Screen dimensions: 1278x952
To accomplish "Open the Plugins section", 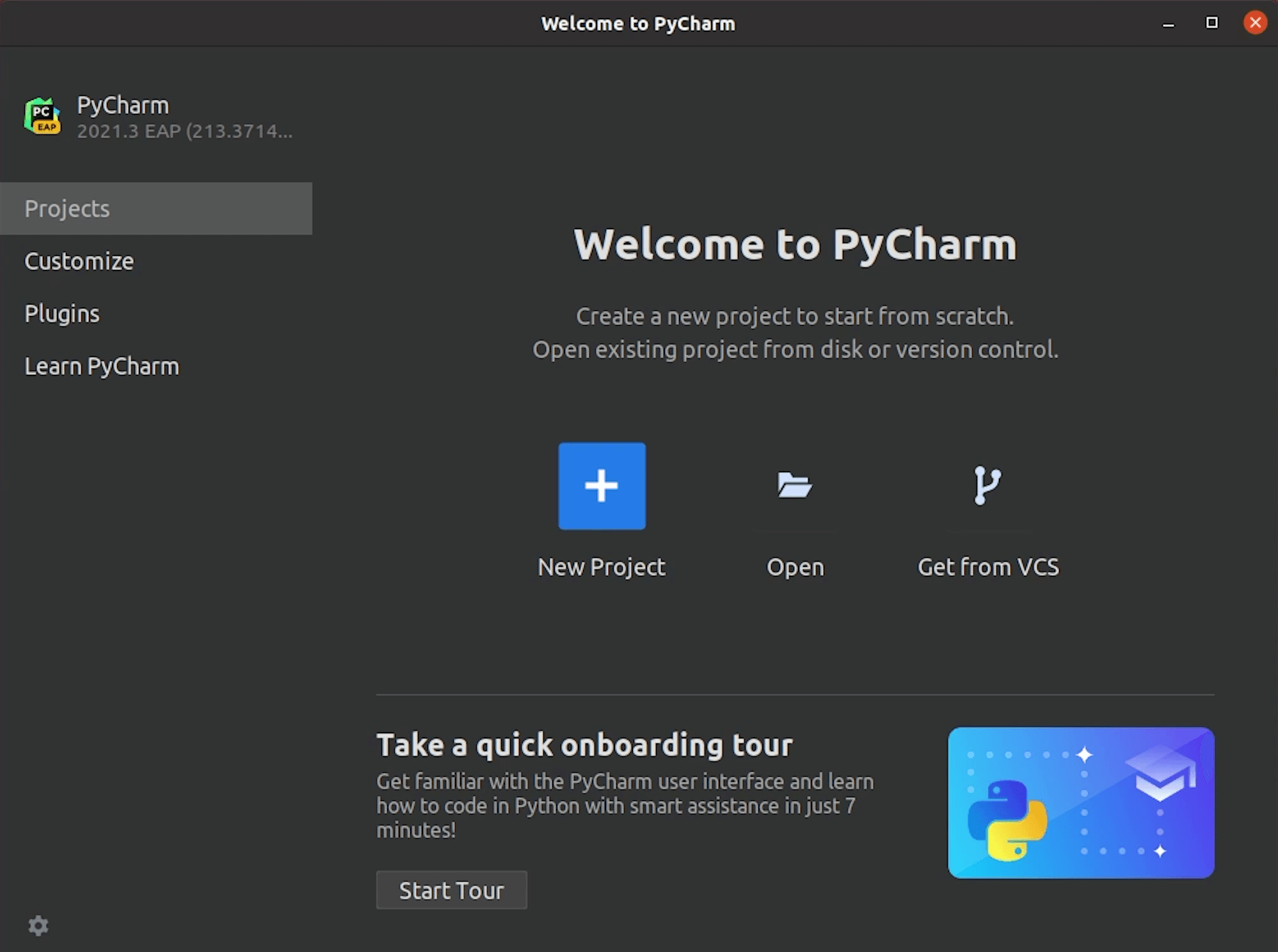I will click(x=62, y=313).
